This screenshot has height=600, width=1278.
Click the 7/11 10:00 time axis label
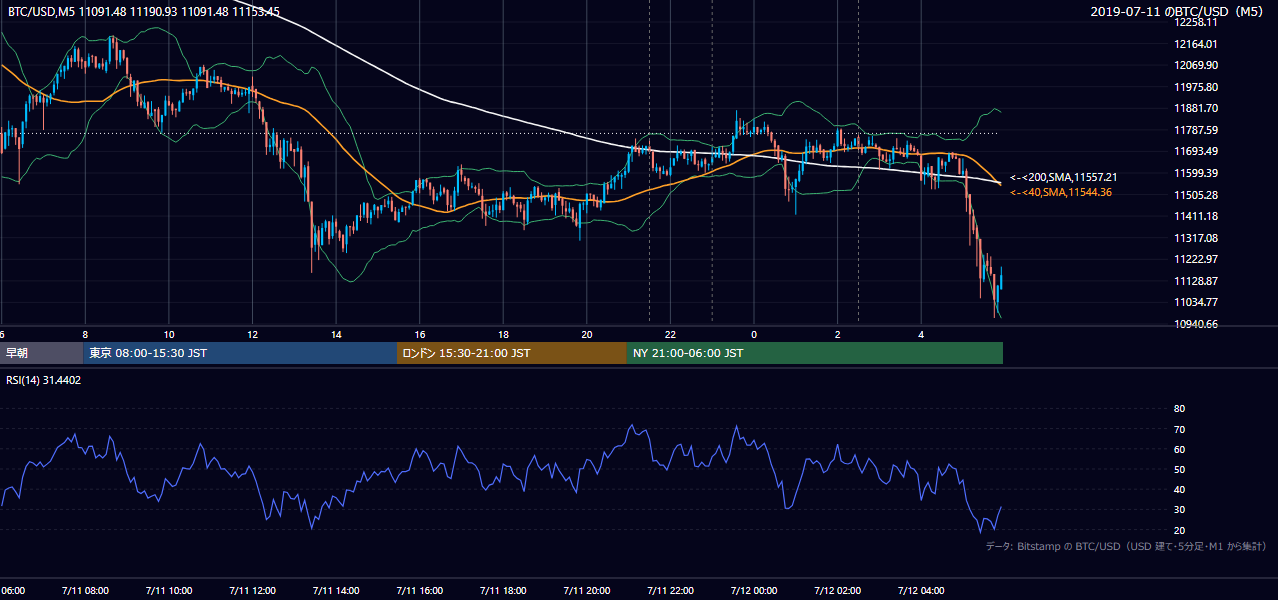168,590
